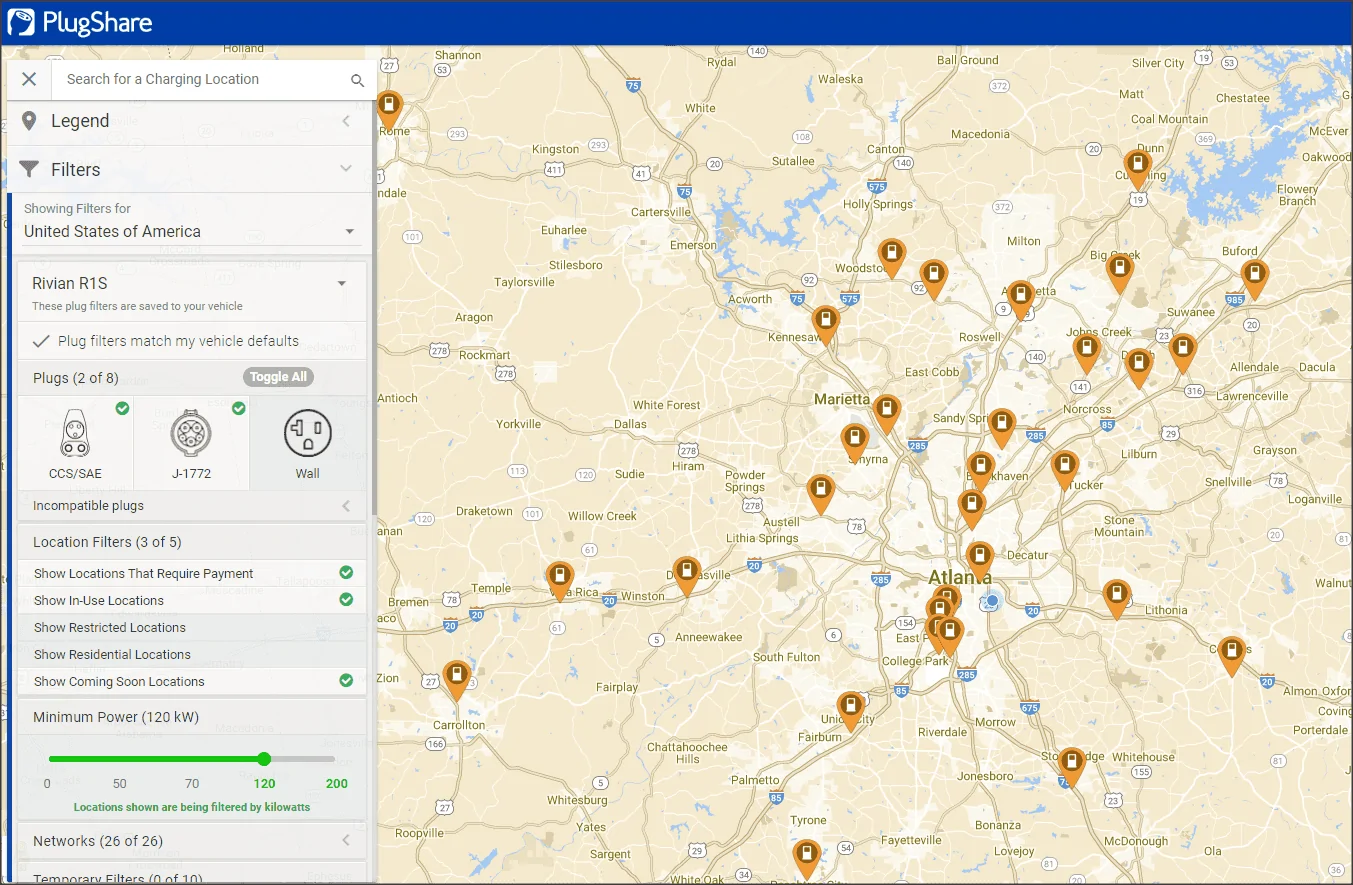
Task: Open the charger pin at Conyers
Action: coord(1231,656)
